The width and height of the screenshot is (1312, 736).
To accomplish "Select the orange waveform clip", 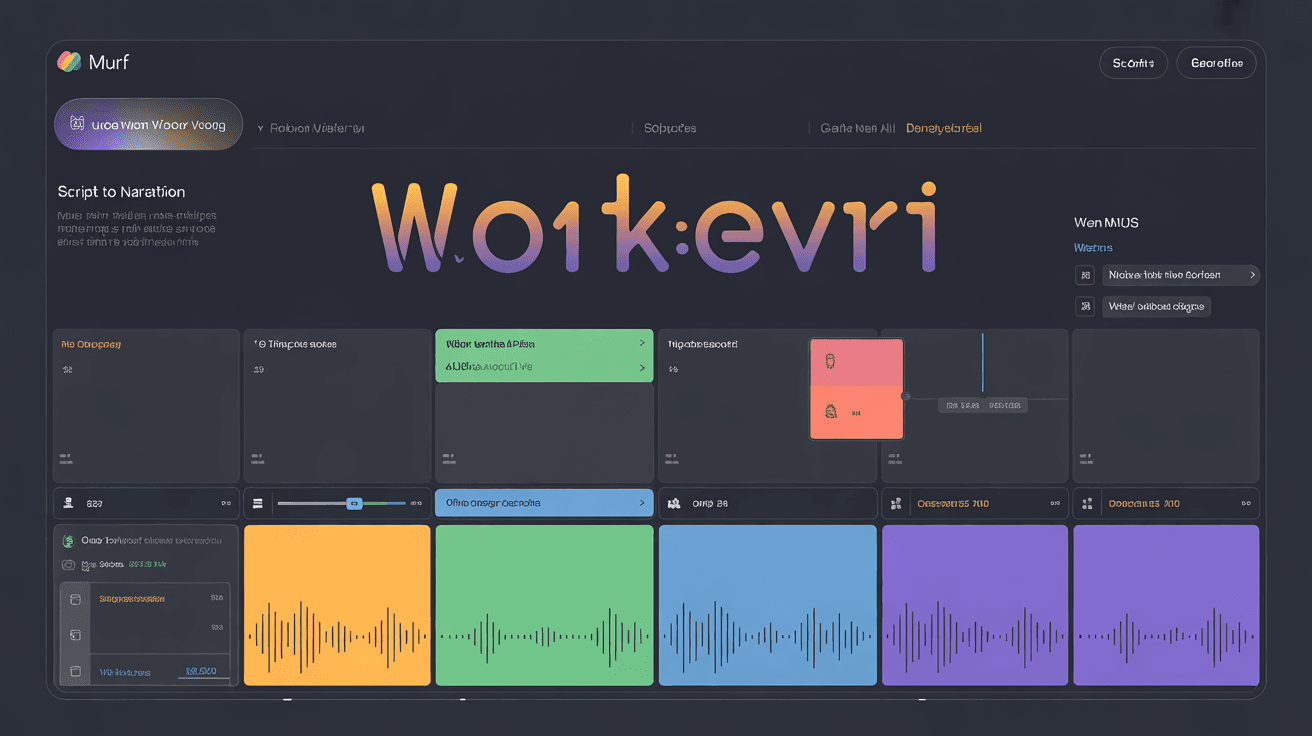I will coord(337,605).
